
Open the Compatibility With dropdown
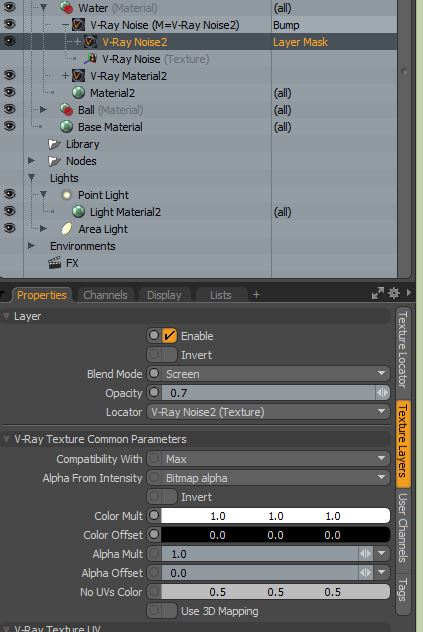click(x=269, y=459)
